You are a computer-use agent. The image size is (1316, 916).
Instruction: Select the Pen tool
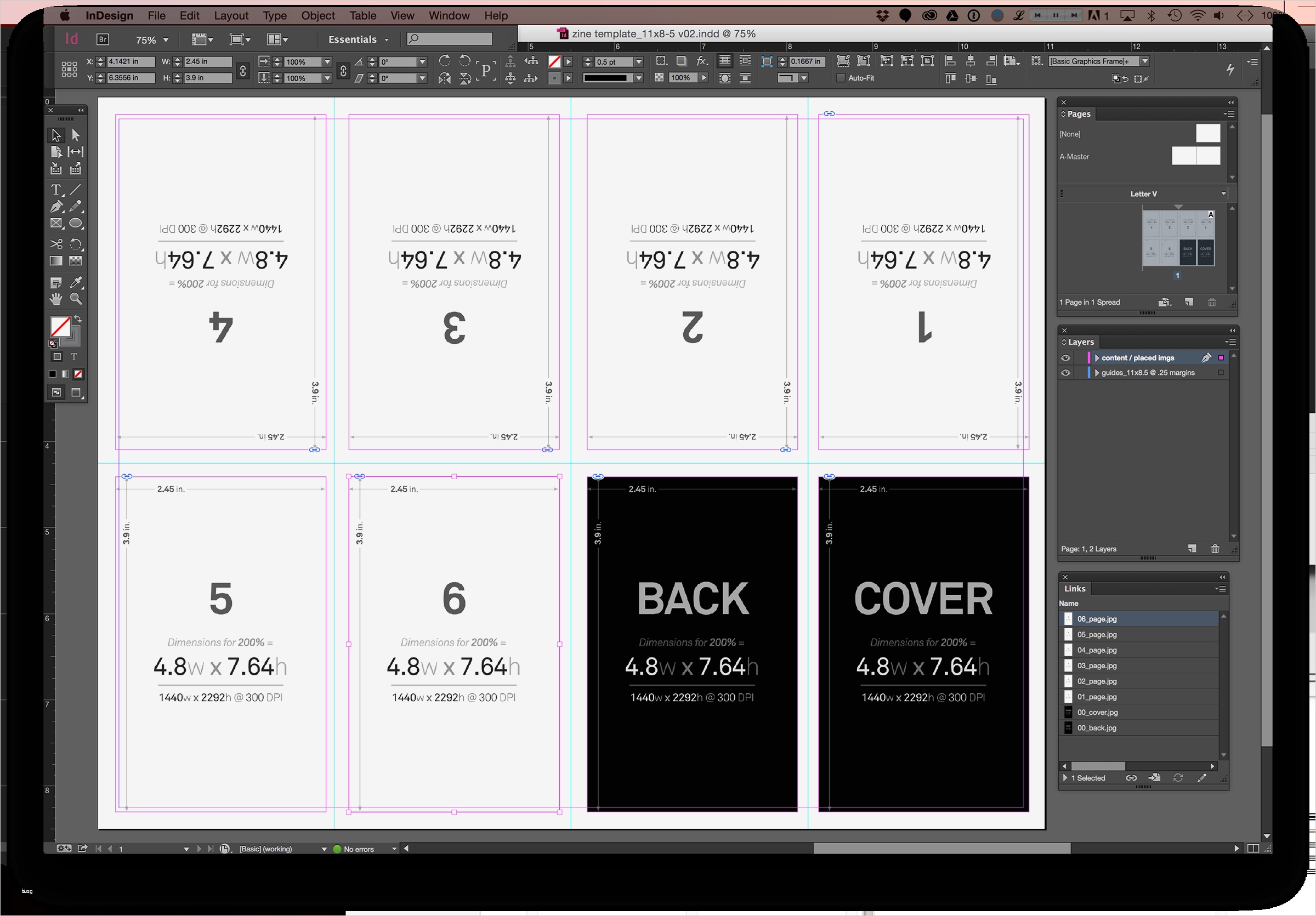(55, 207)
